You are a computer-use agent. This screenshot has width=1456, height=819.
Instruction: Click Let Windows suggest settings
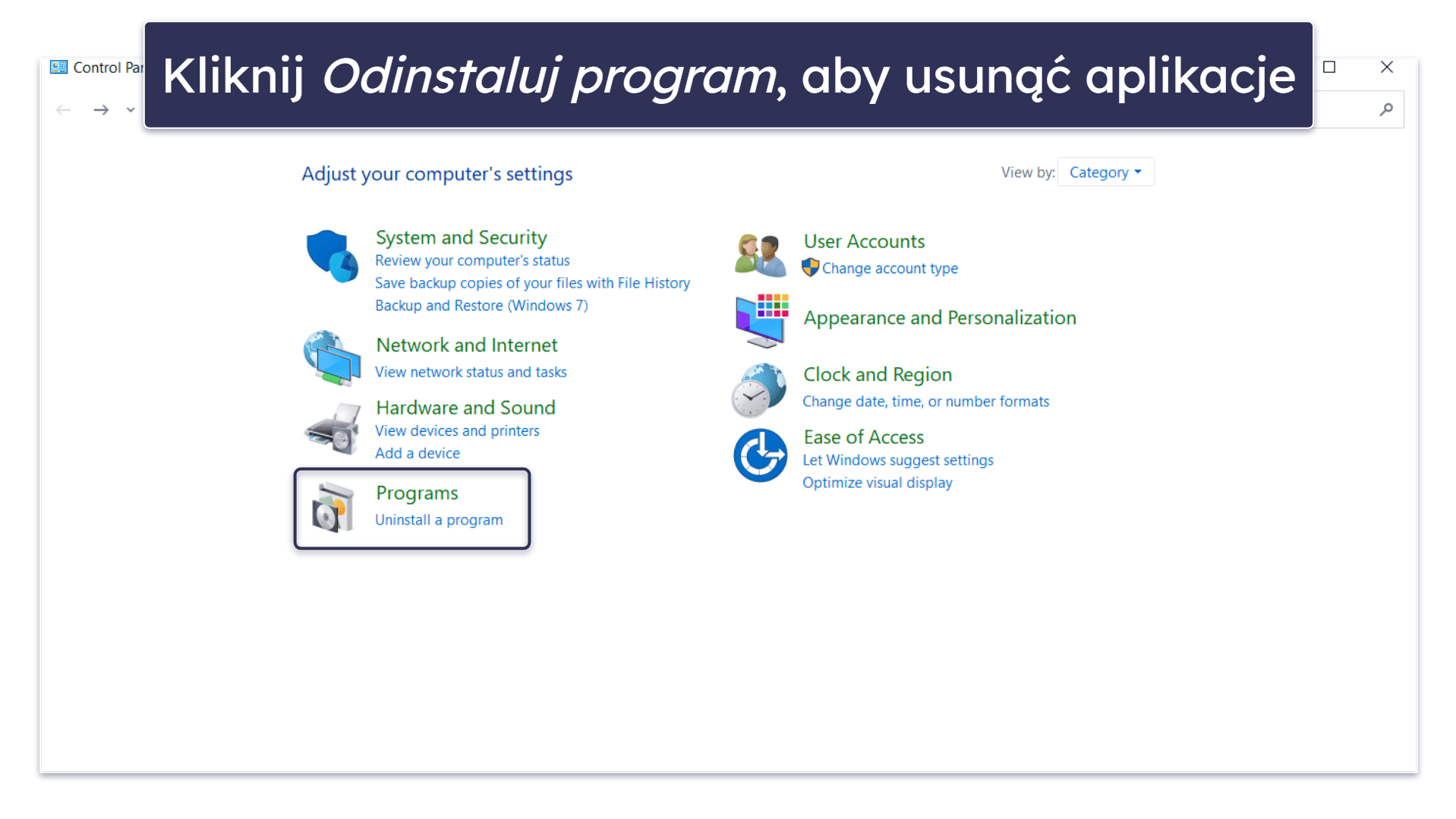tap(898, 460)
